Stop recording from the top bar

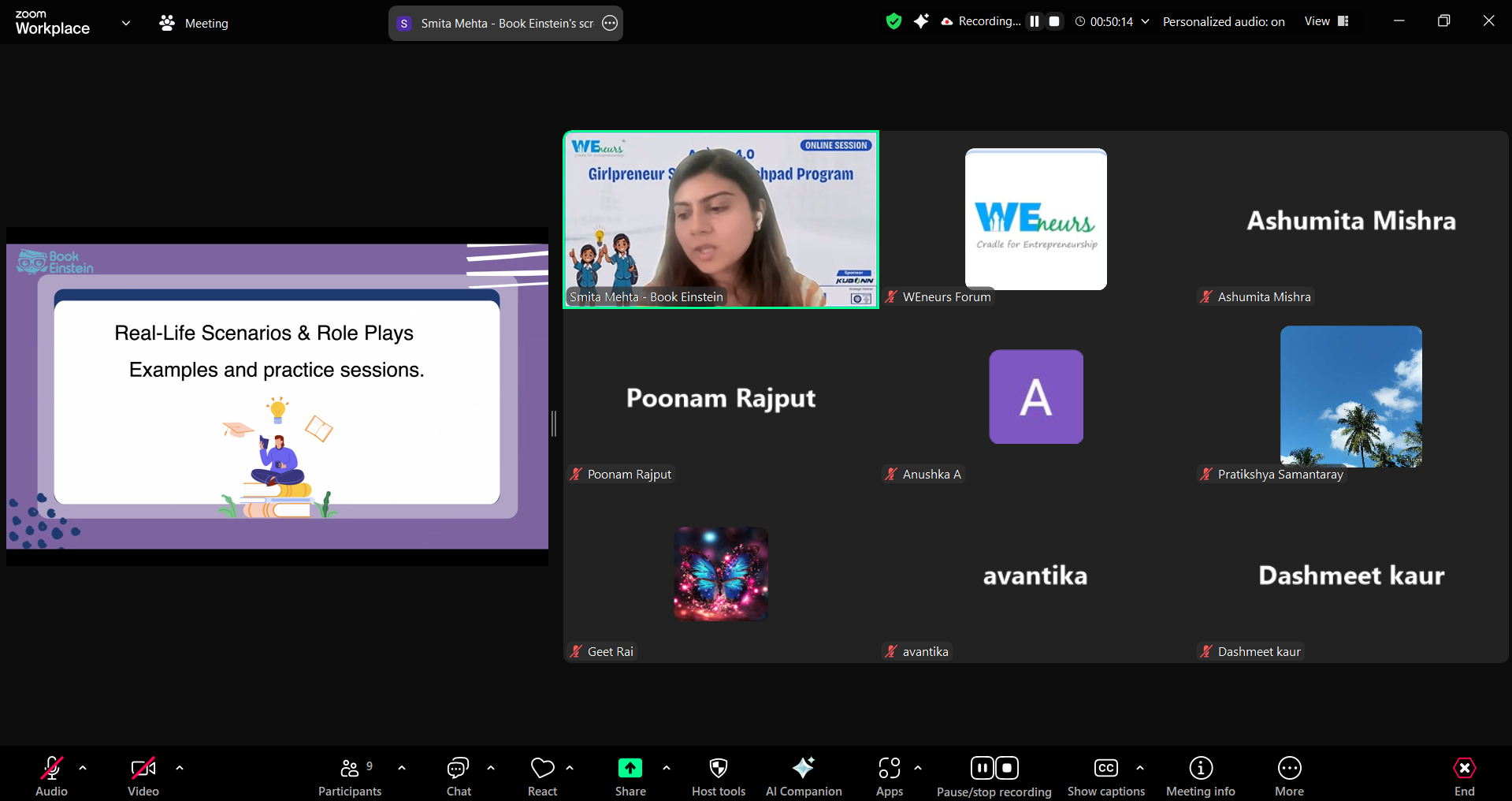1054,21
